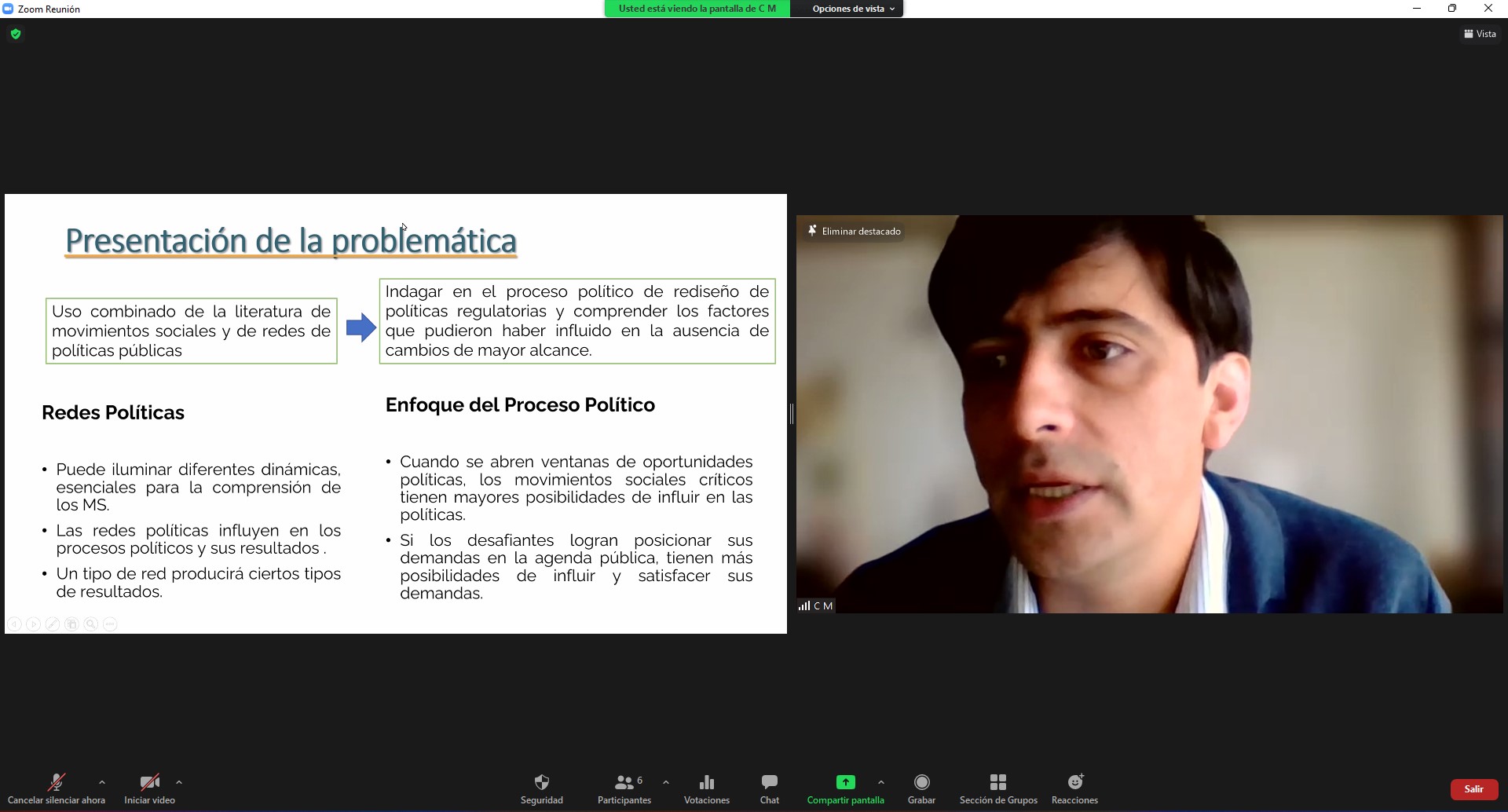Expand the arrow next to Participantes
Image resolution: width=1508 pixels, height=812 pixels.
pyautogui.click(x=666, y=782)
